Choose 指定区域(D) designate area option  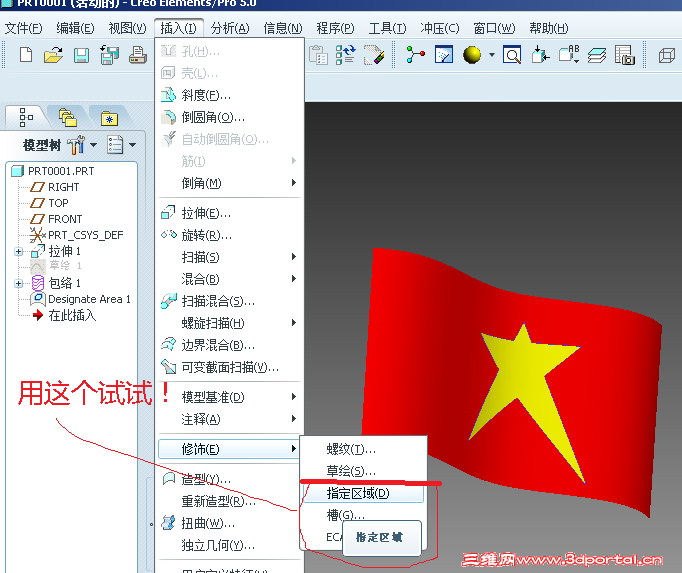coord(364,493)
